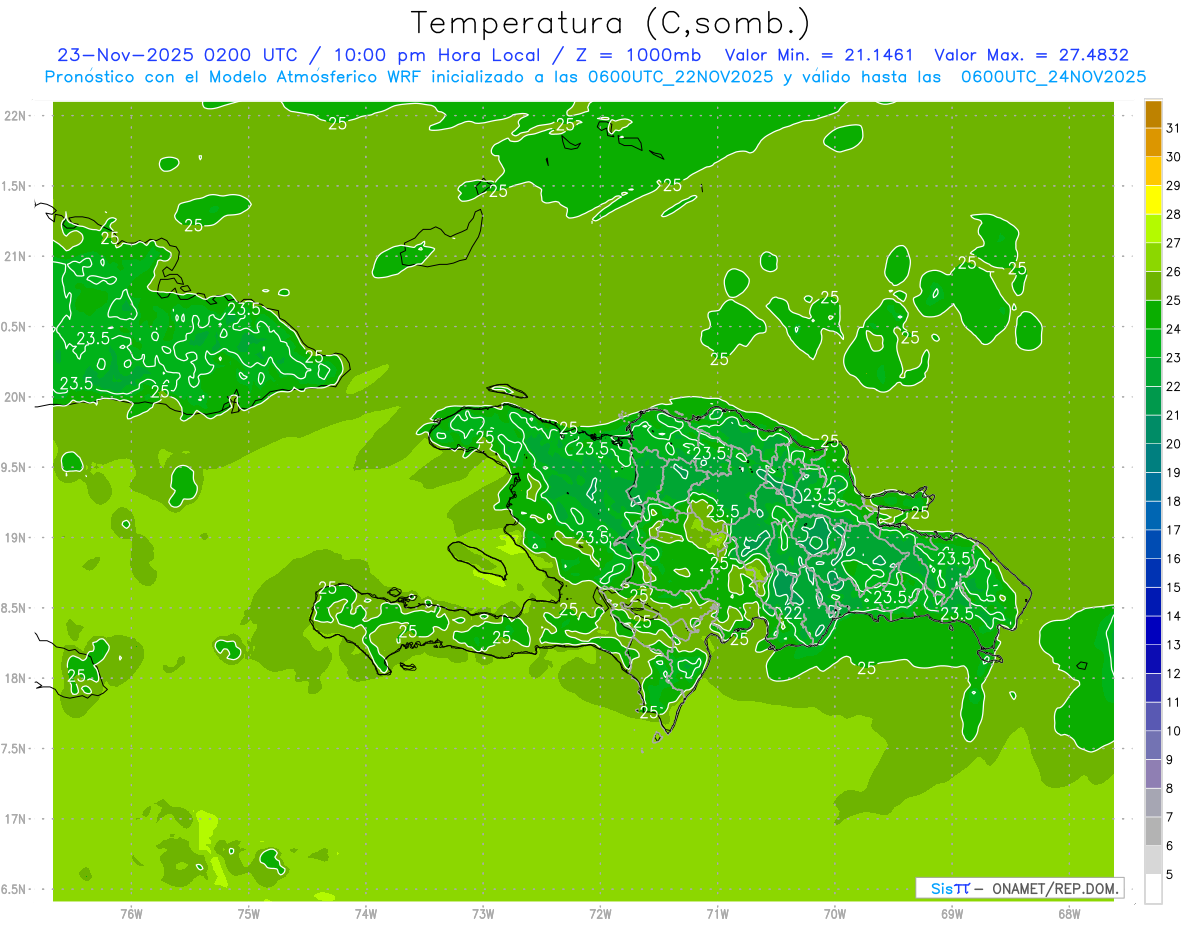Click the "24" value on the color legend
The height and width of the screenshot is (927, 1200).
[x=1173, y=329]
